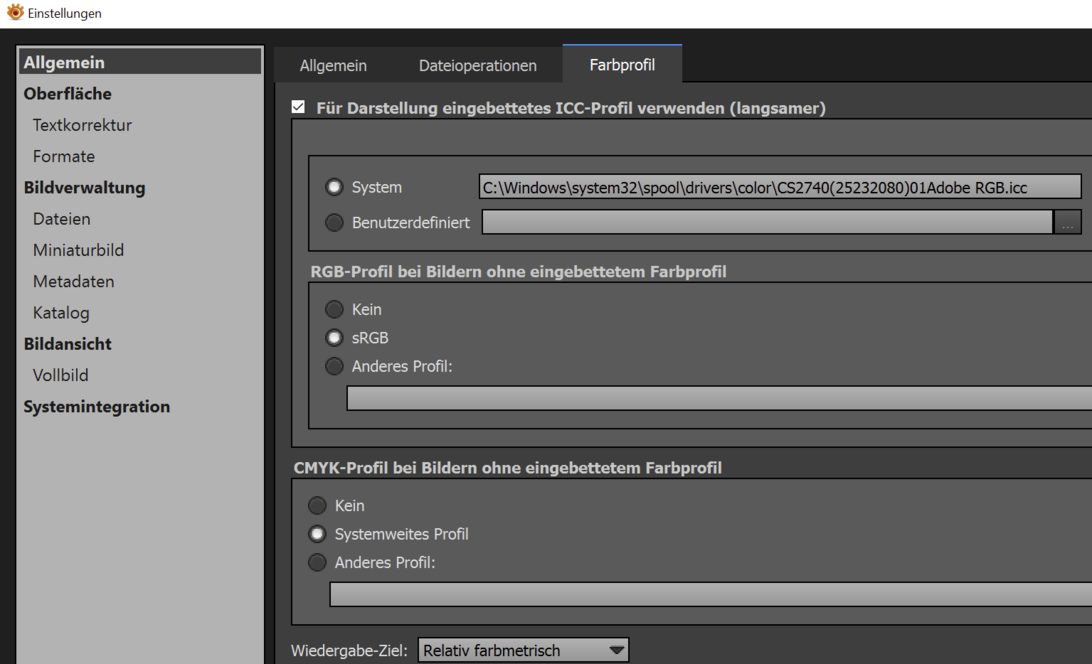Click the System ICC profile path field
Image resolution: width=1092 pixels, height=664 pixels.
779,187
